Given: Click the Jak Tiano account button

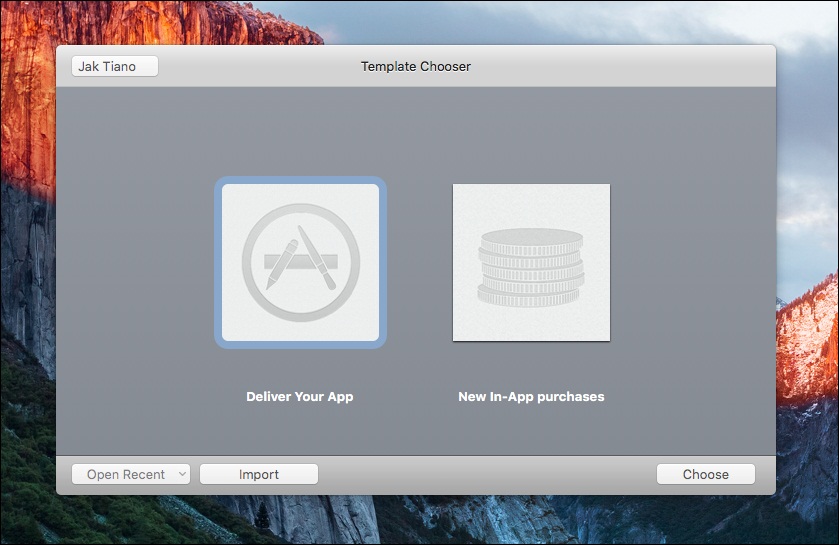Looking at the screenshot, I should click(x=115, y=66).
